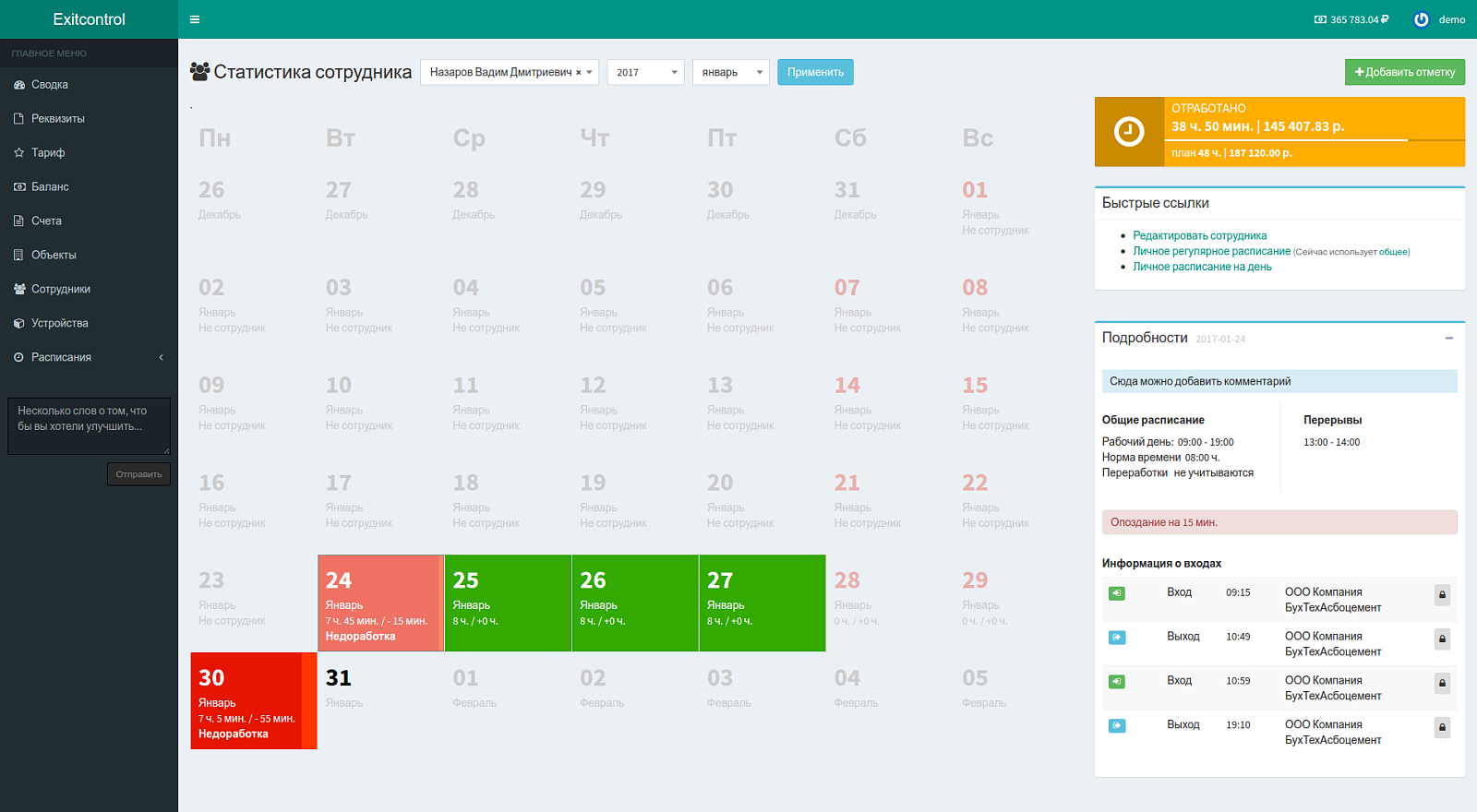The image size is (1477, 812).
Task: Open Редактировать сотрудника link
Action: [x=1200, y=236]
